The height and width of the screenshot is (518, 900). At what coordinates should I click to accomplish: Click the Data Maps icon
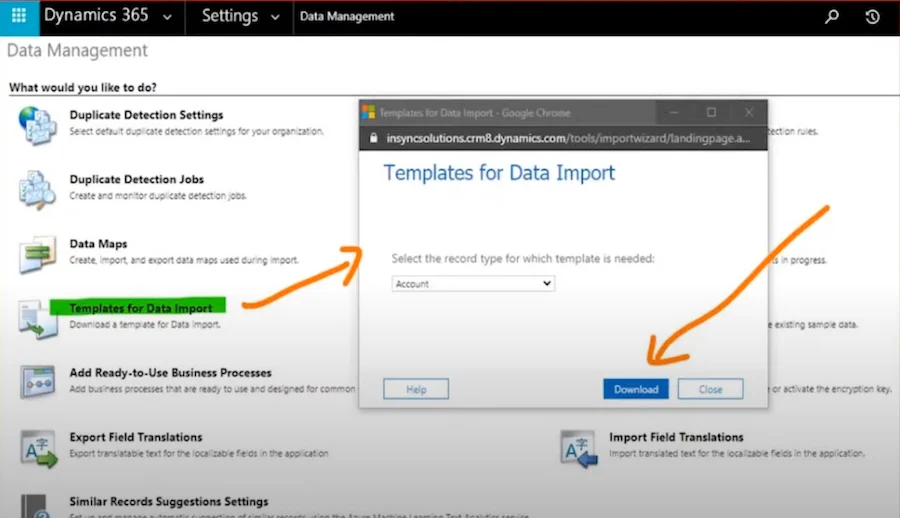click(x=37, y=254)
